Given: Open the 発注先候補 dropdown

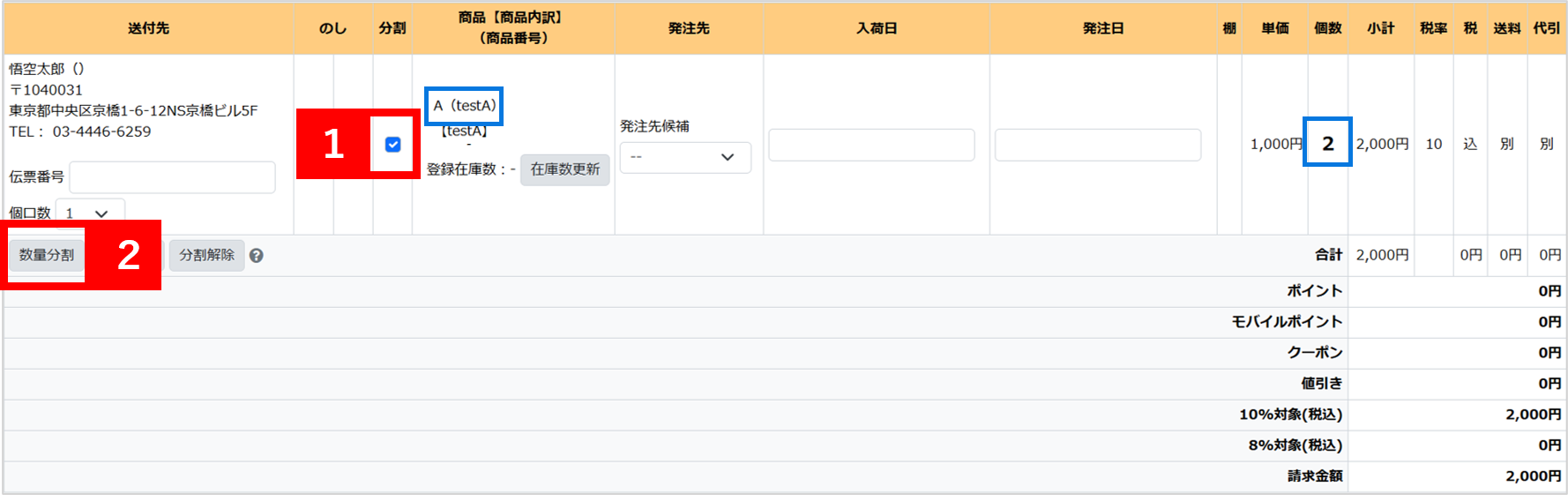Looking at the screenshot, I should click(684, 157).
